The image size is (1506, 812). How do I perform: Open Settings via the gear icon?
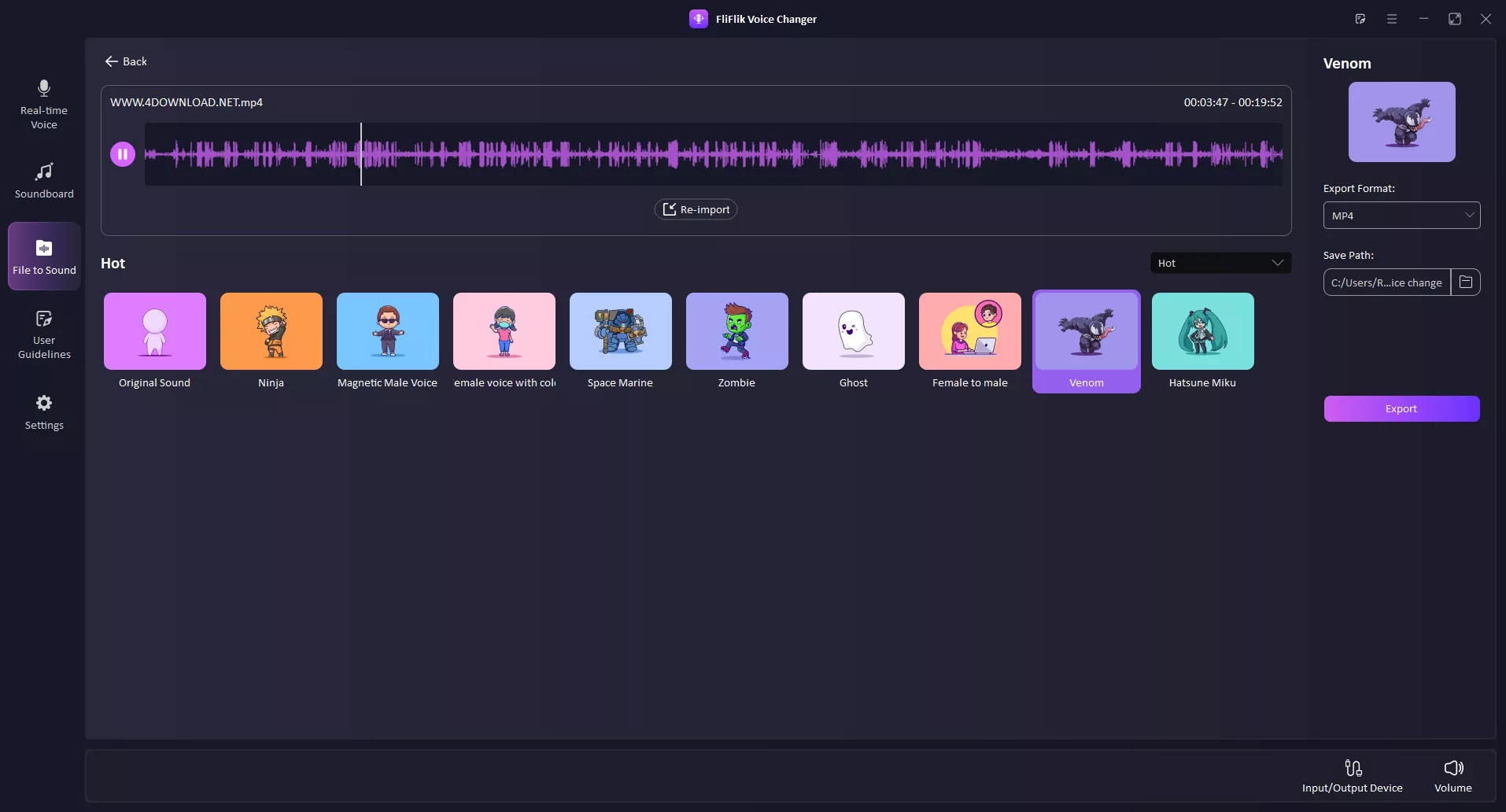coord(43,412)
